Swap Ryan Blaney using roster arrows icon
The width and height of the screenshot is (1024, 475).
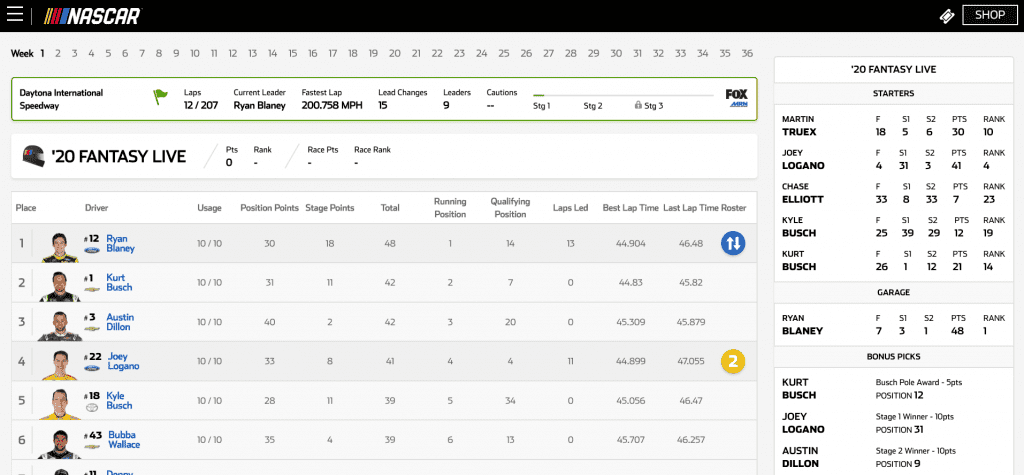(733, 243)
